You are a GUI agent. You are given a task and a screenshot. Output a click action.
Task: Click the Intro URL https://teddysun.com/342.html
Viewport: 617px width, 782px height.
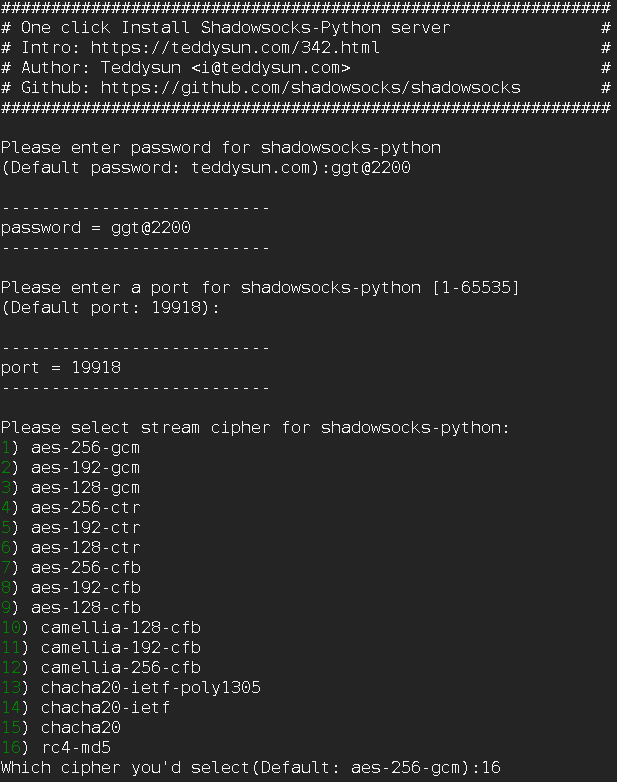(235, 47)
